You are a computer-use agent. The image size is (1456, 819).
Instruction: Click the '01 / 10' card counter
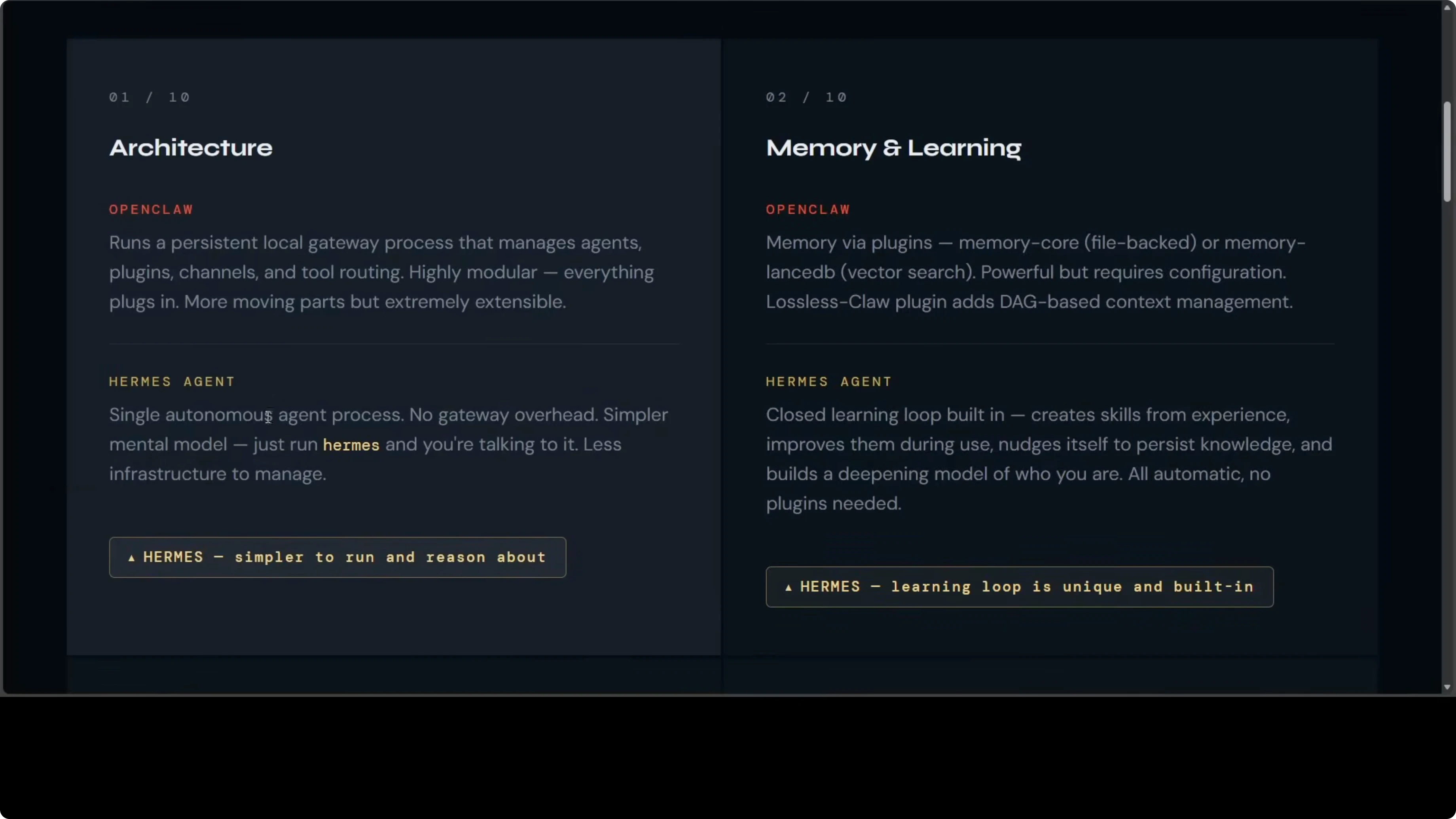point(149,97)
